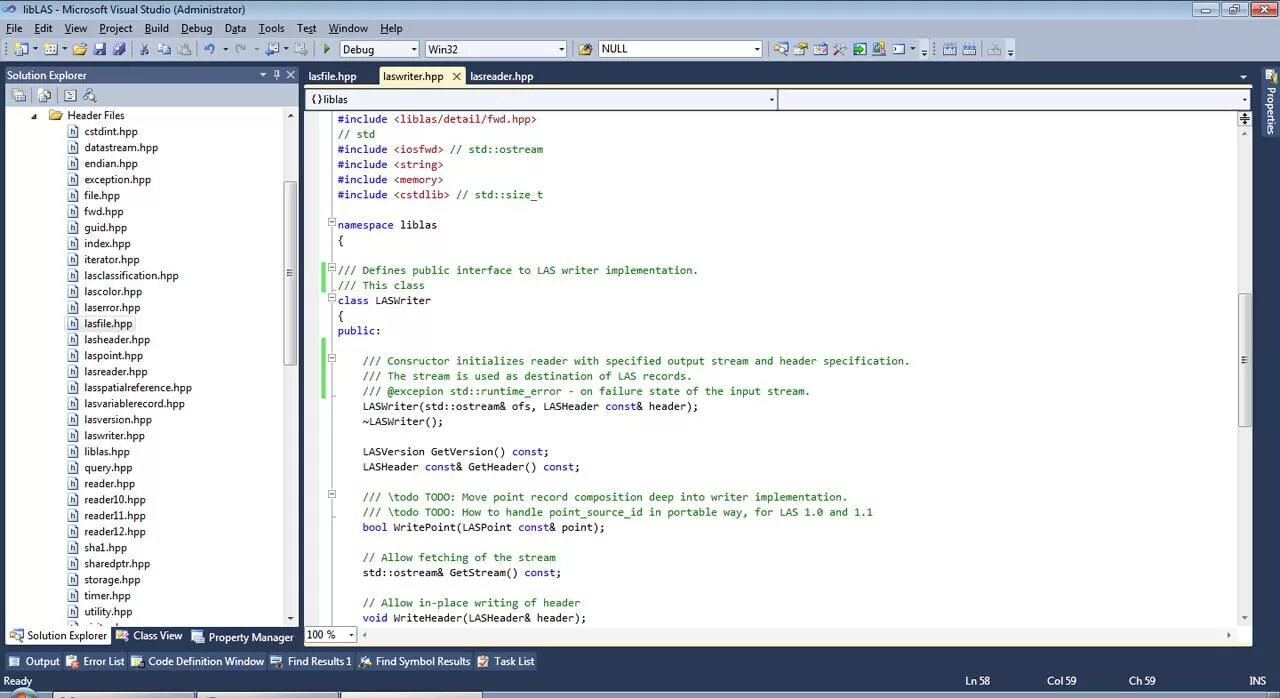Collapse the Consructor comment outline block
The width and height of the screenshot is (1280, 698).
[332, 359]
